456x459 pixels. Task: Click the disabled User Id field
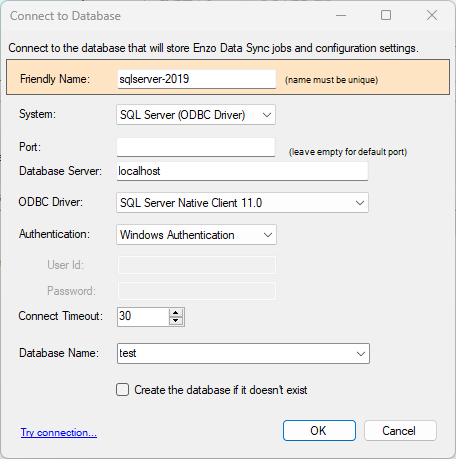coord(197,265)
